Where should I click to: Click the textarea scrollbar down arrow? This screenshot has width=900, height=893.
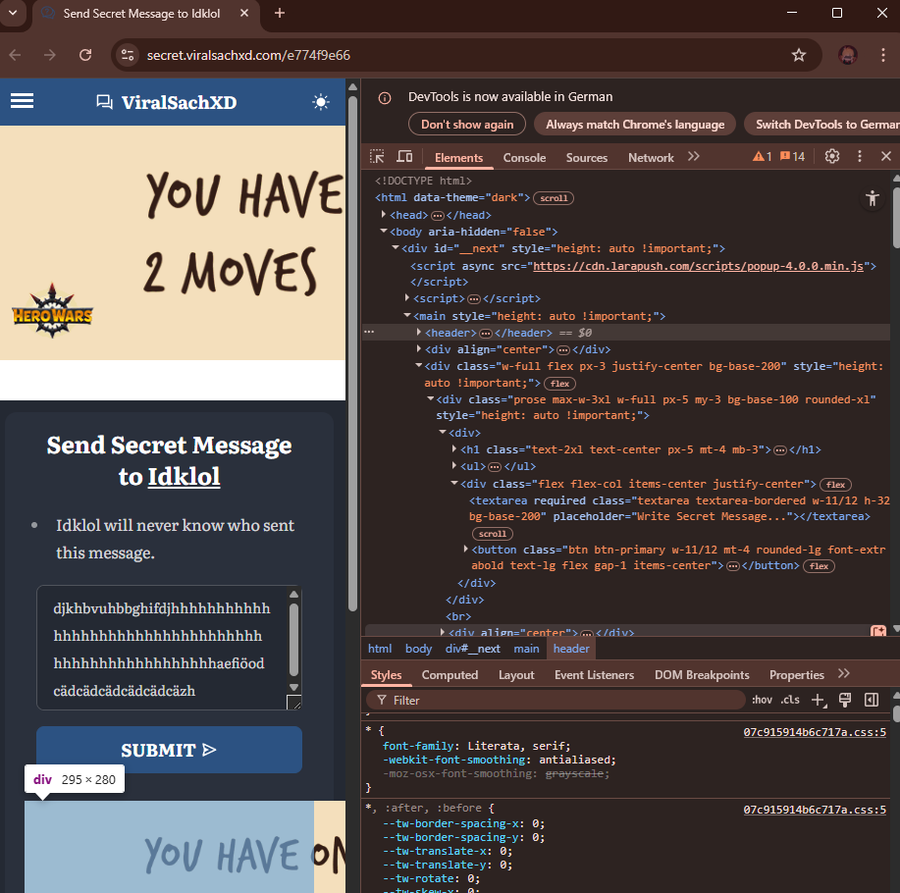294,686
